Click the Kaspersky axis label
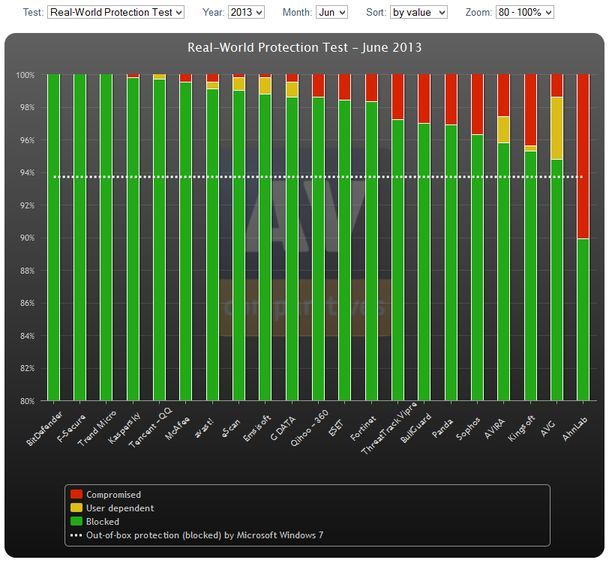 (124, 428)
